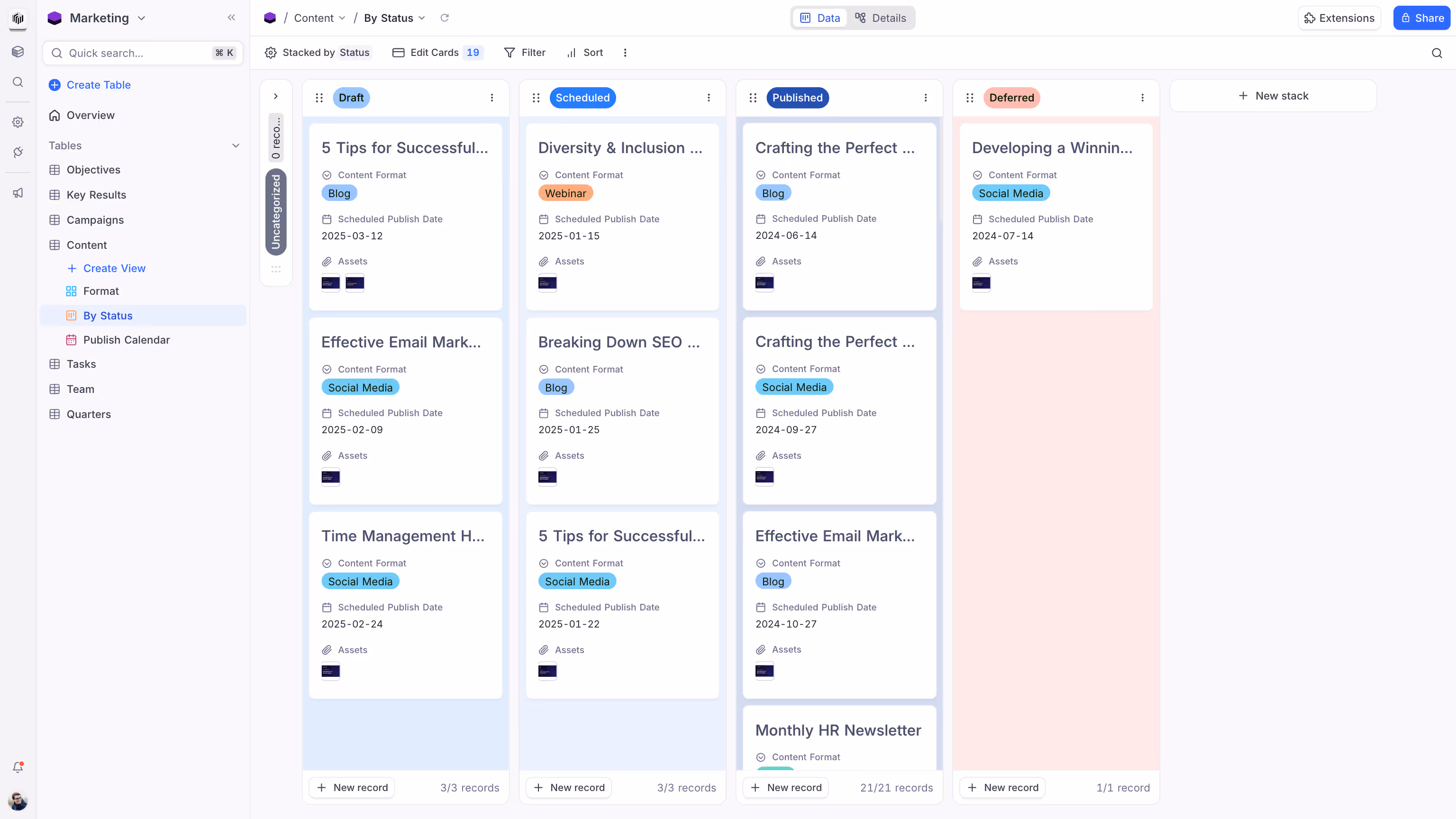
Task: Click the Webinar tag on Diversity card
Action: coord(565,193)
